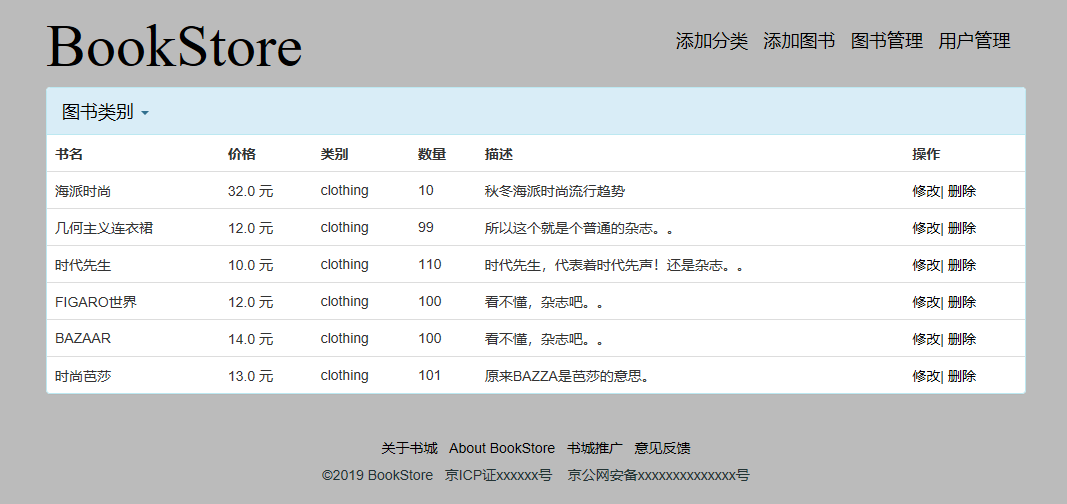Viewport: 1067px width, 504px height.
Task: Open the 添加分类 menu item
Action: pos(712,41)
